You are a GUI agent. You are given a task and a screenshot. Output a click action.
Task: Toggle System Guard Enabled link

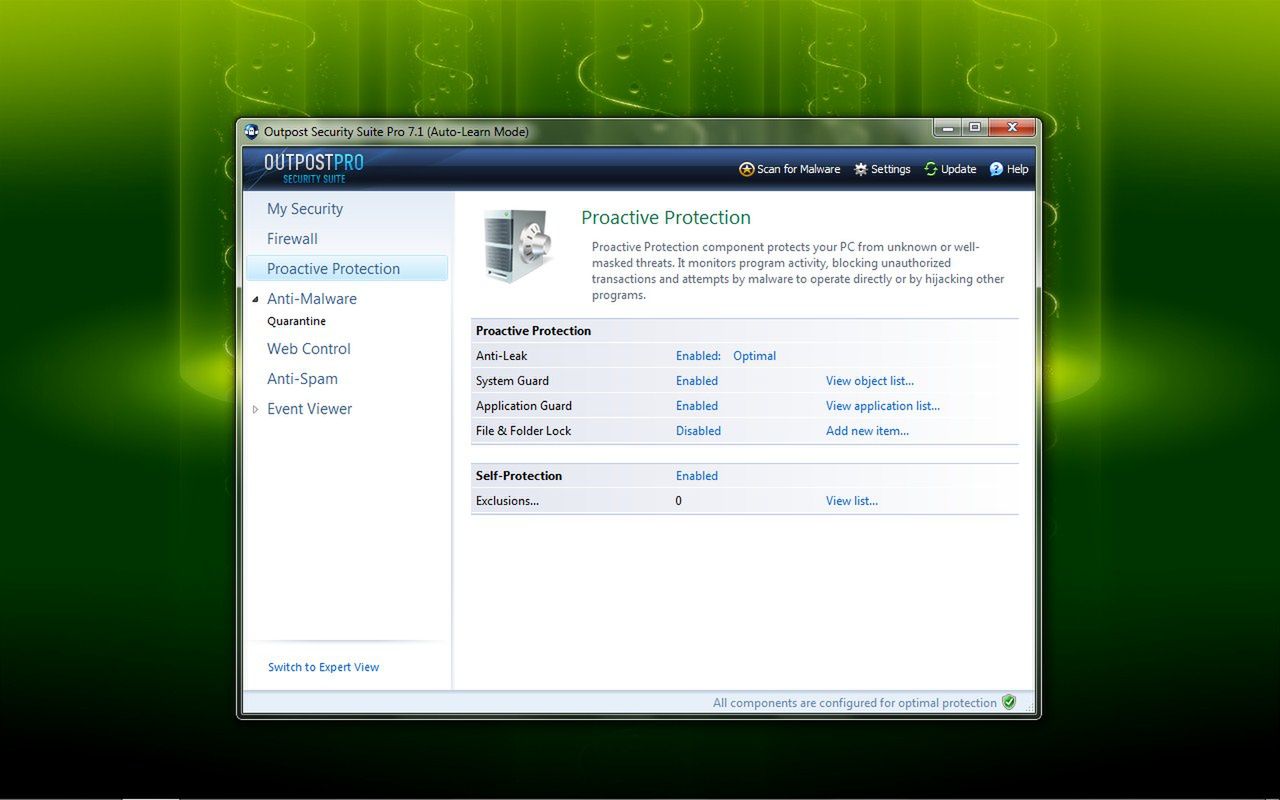[x=697, y=381]
